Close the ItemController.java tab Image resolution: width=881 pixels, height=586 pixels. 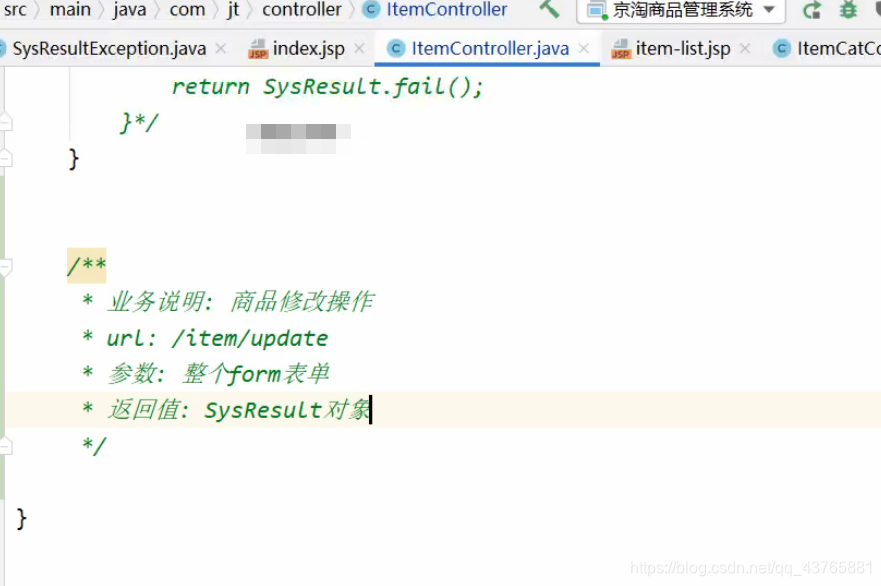(x=584, y=49)
